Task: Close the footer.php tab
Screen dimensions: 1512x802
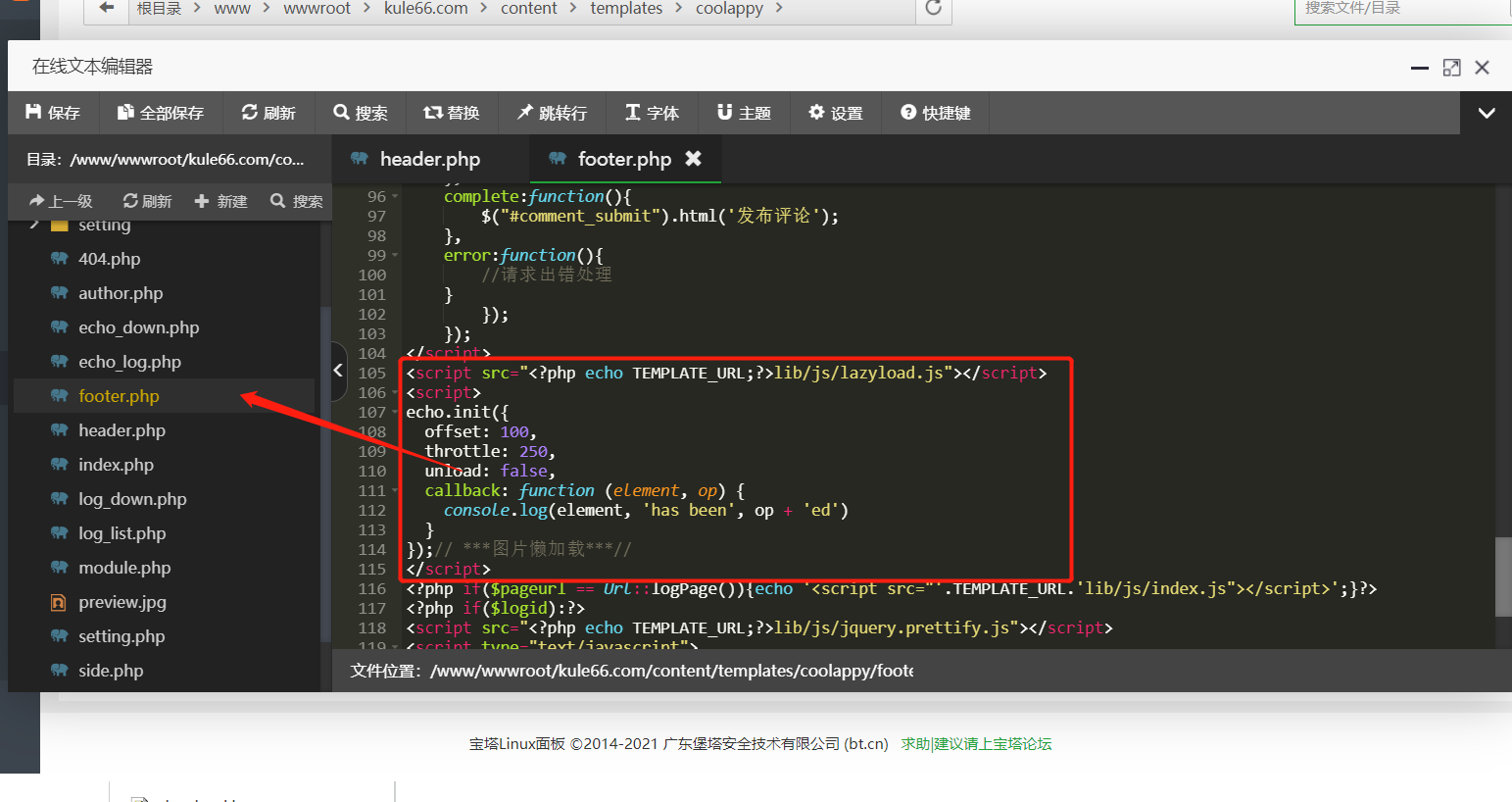Action: point(693,158)
